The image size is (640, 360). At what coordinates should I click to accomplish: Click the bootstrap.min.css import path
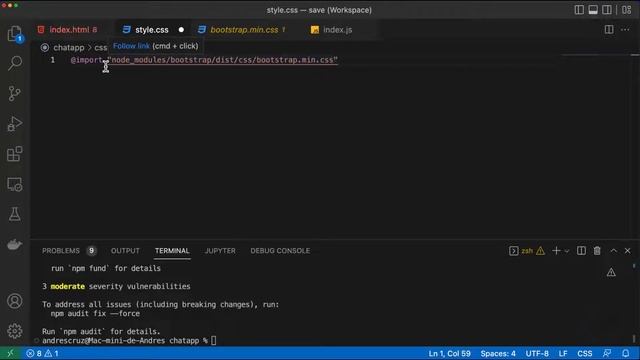point(223,60)
